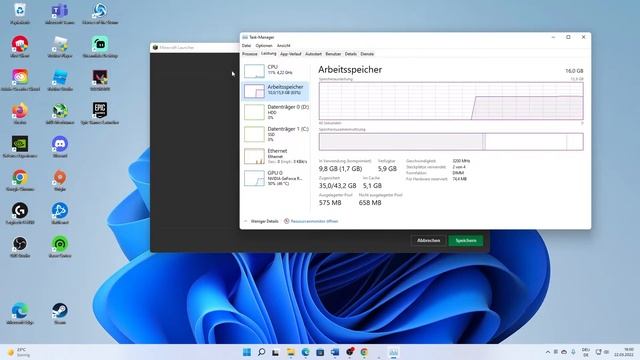Image resolution: width=640 pixels, height=360 pixels.
Task: Open the Origin desktop icon
Action: pos(60,180)
